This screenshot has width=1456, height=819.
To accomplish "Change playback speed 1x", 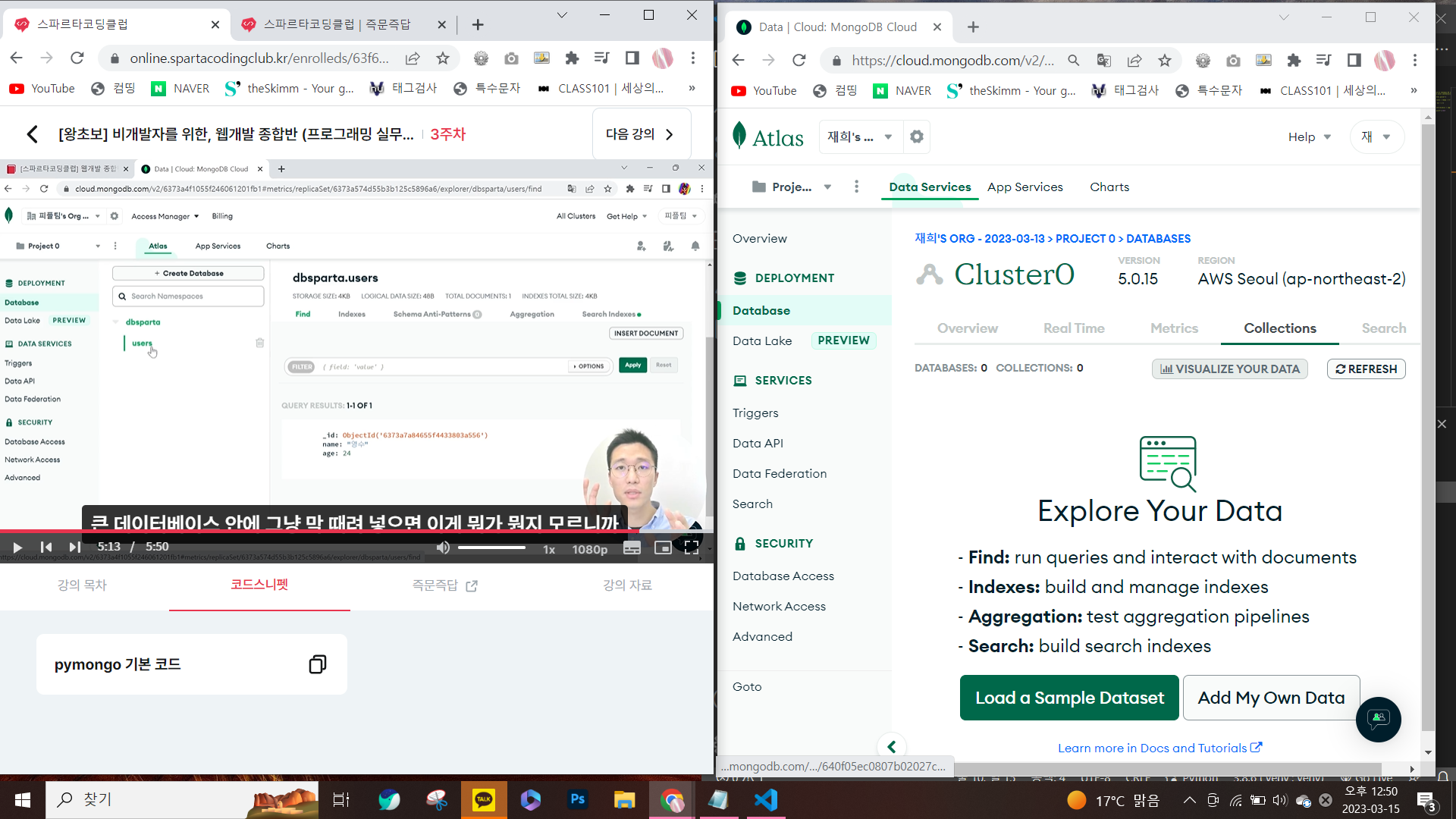I will point(549,549).
